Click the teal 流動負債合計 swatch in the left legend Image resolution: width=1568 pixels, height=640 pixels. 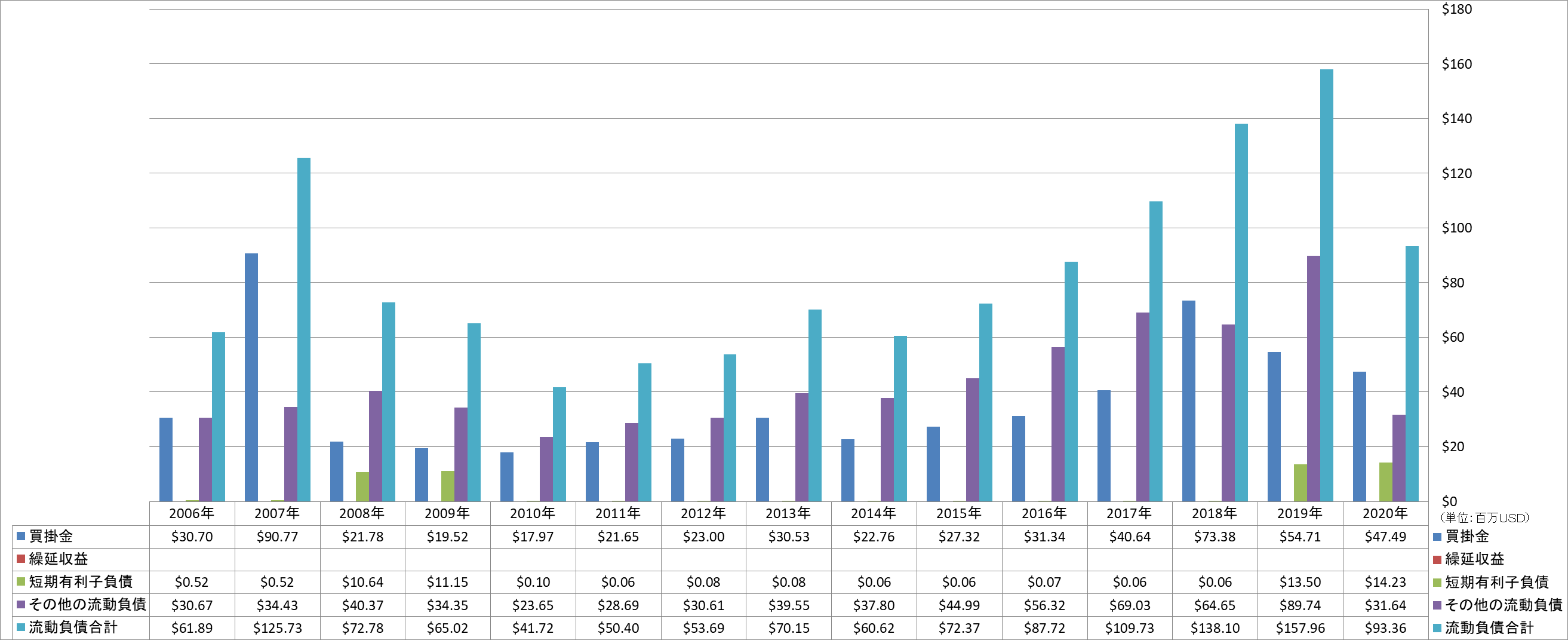click(x=20, y=628)
